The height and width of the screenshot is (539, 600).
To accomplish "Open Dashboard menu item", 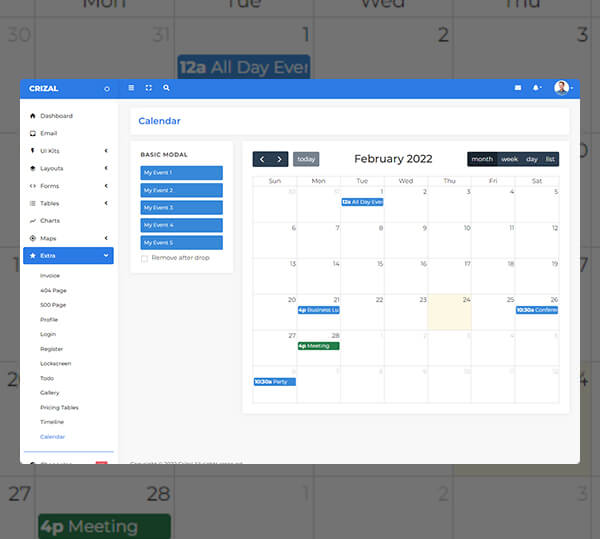I will coord(56,116).
